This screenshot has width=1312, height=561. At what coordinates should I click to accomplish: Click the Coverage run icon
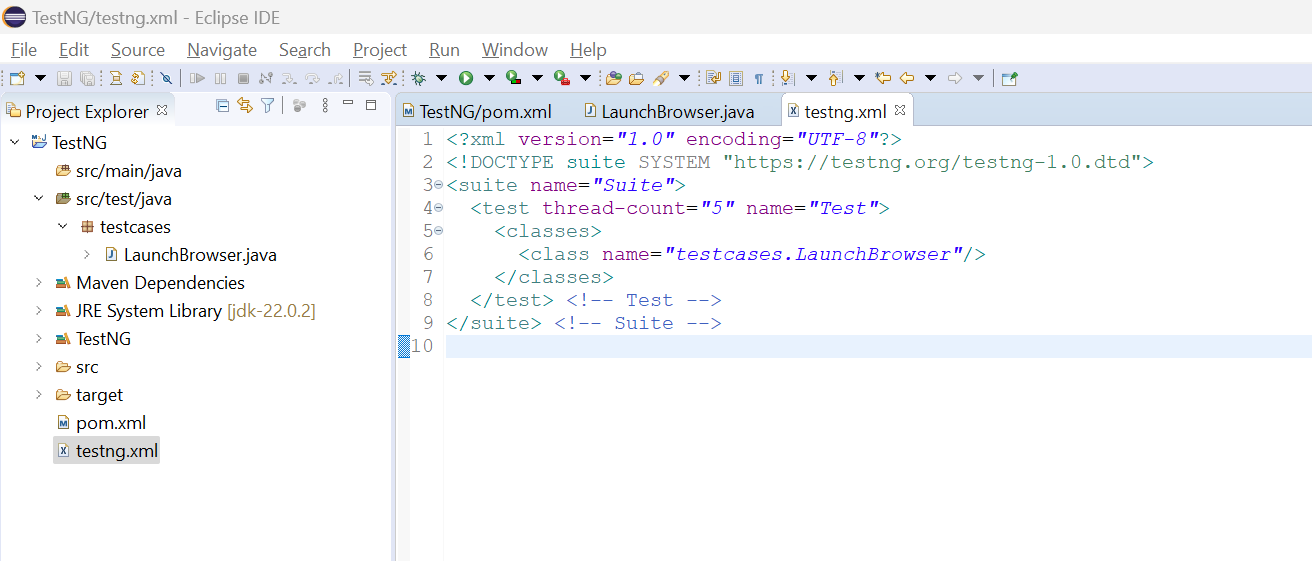513,78
